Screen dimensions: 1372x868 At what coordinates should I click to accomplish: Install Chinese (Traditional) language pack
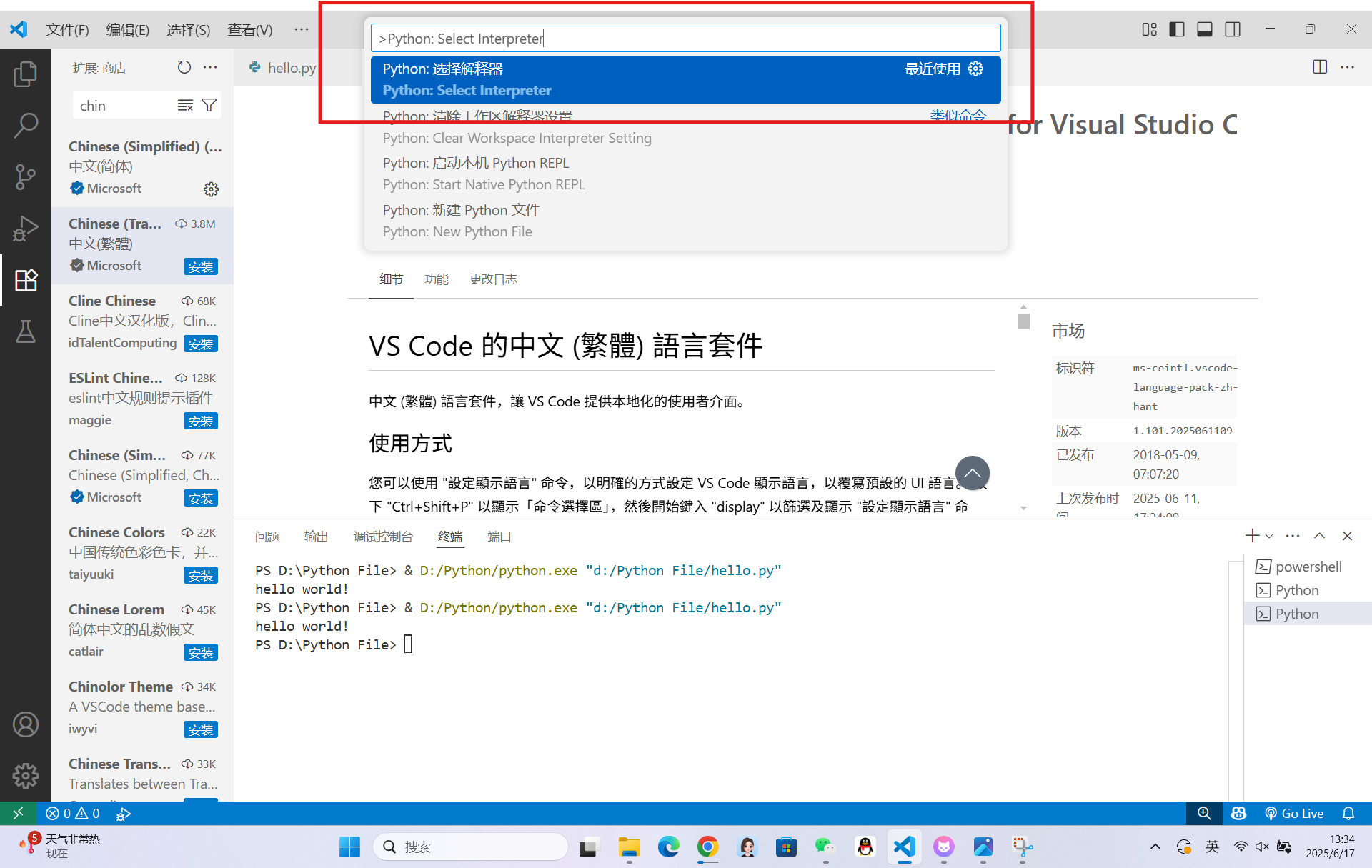[x=201, y=266]
